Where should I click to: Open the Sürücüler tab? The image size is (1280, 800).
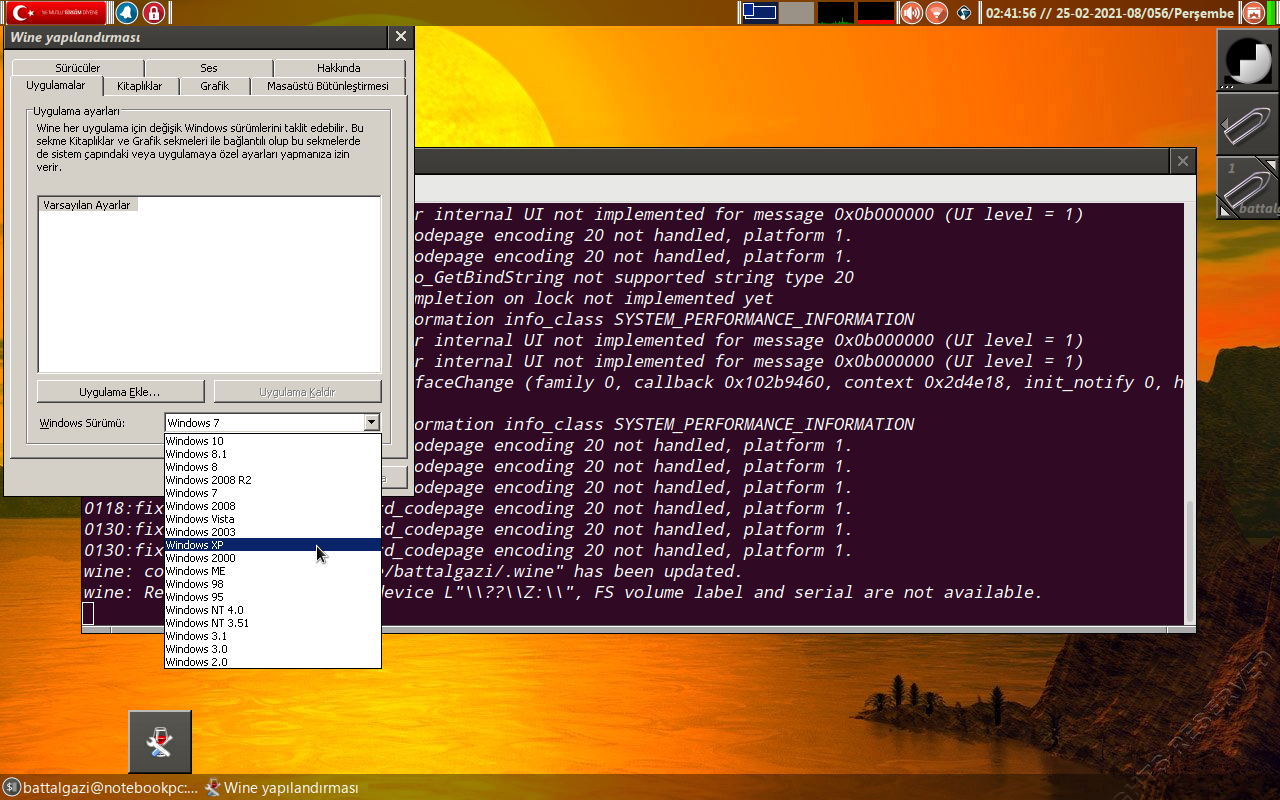(78, 68)
